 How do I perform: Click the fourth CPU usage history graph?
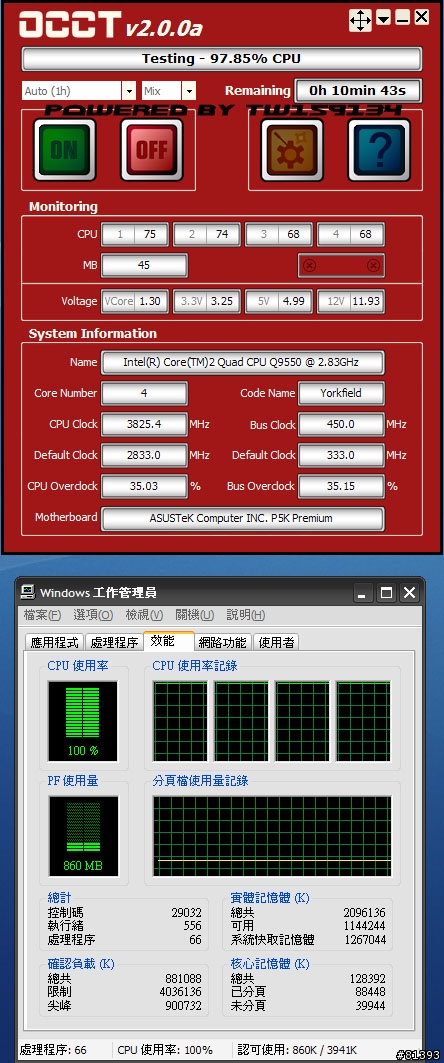point(363,721)
